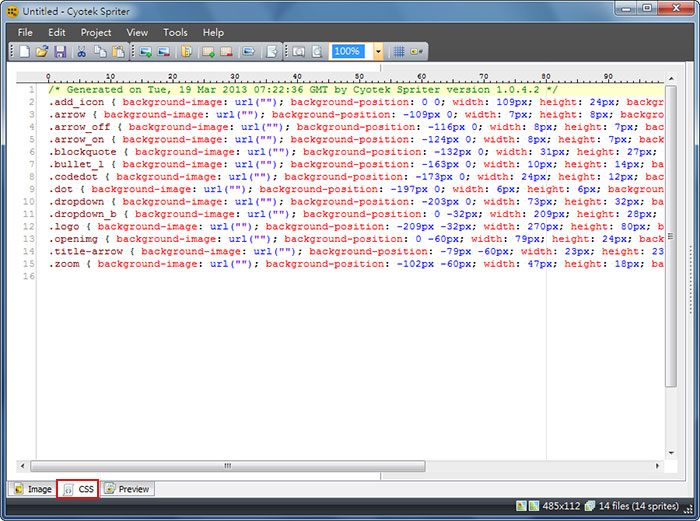
Task: Click the Copy toolbar icon
Action: click(x=100, y=51)
